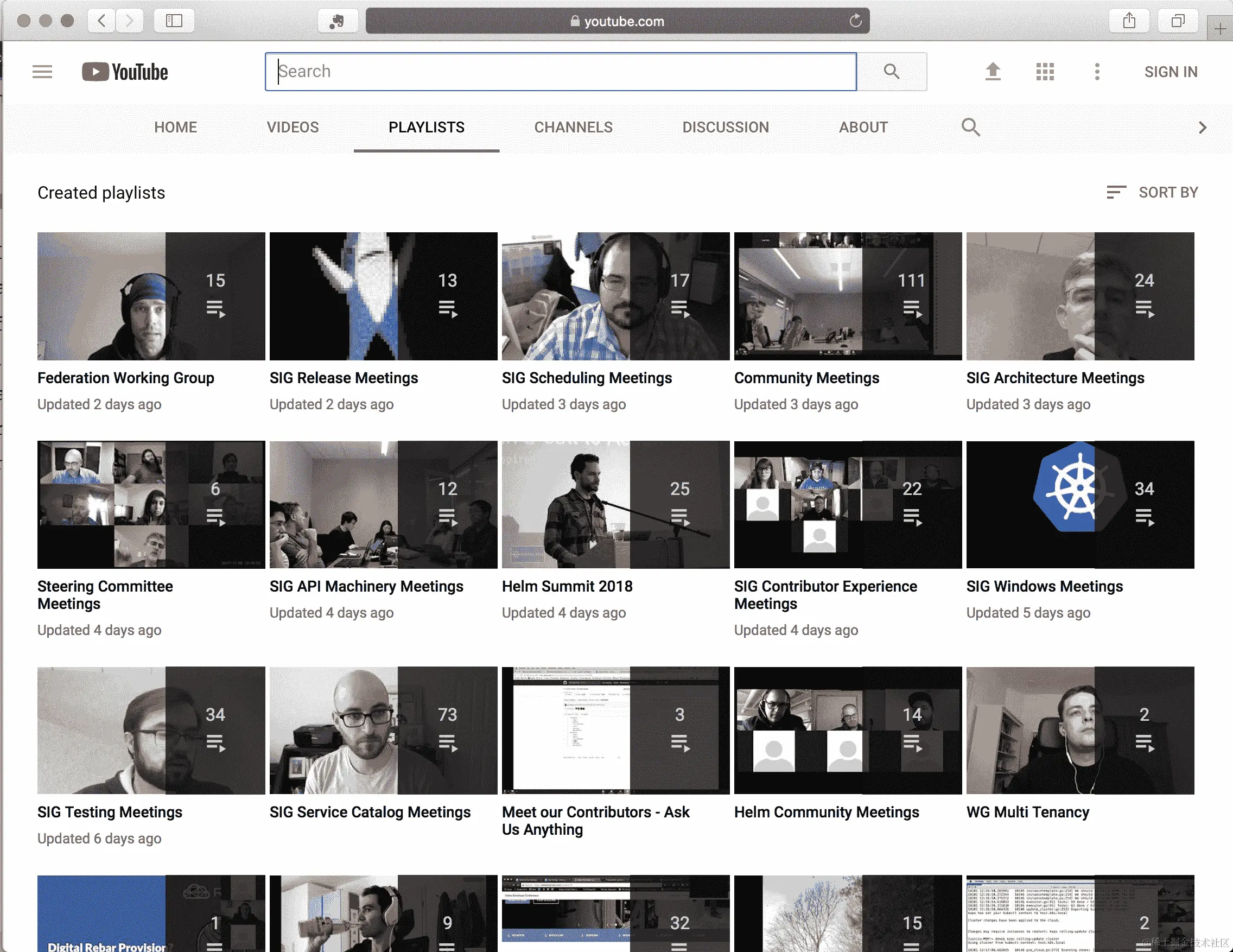Click the Sign In button
Viewport: 1233px width, 952px height.
click(1171, 72)
